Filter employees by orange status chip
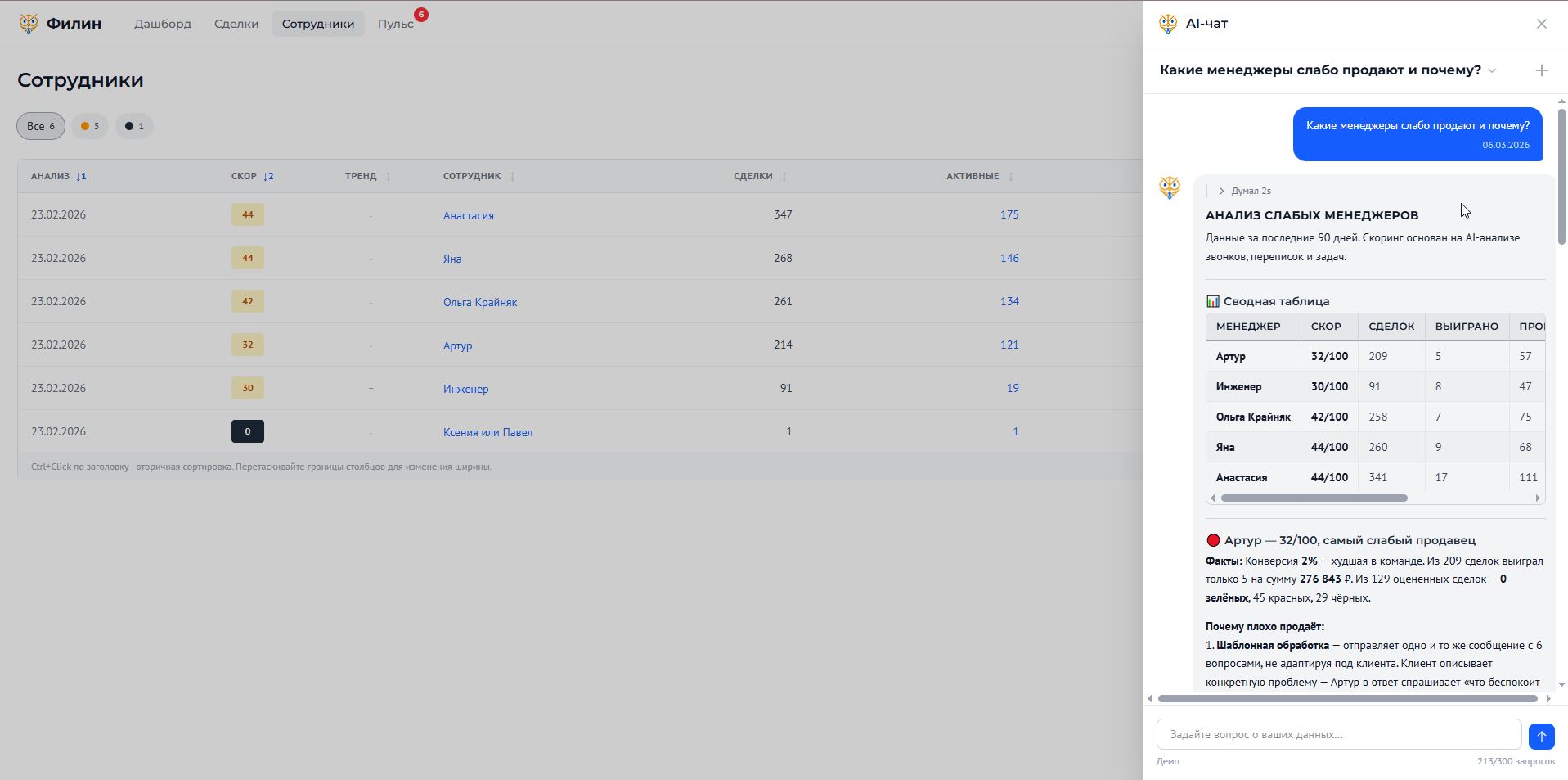This screenshot has width=1568, height=780. (90, 126)
